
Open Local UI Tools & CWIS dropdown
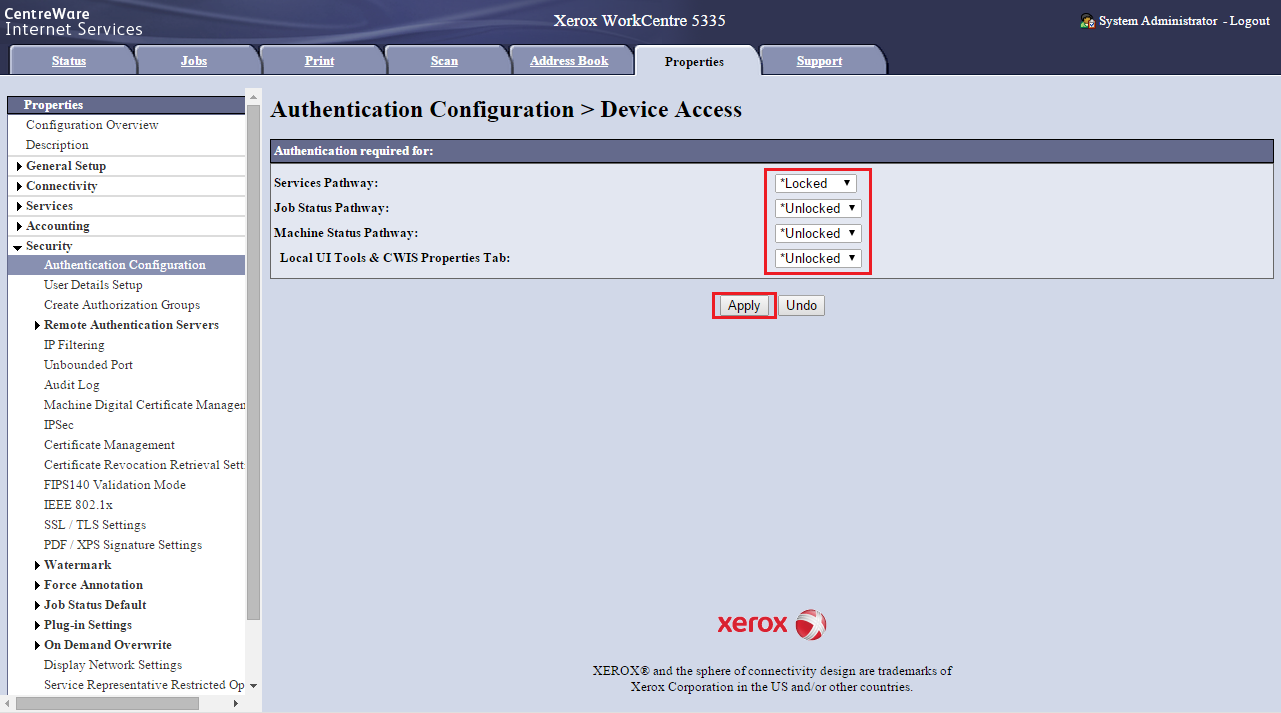[818, 258]
